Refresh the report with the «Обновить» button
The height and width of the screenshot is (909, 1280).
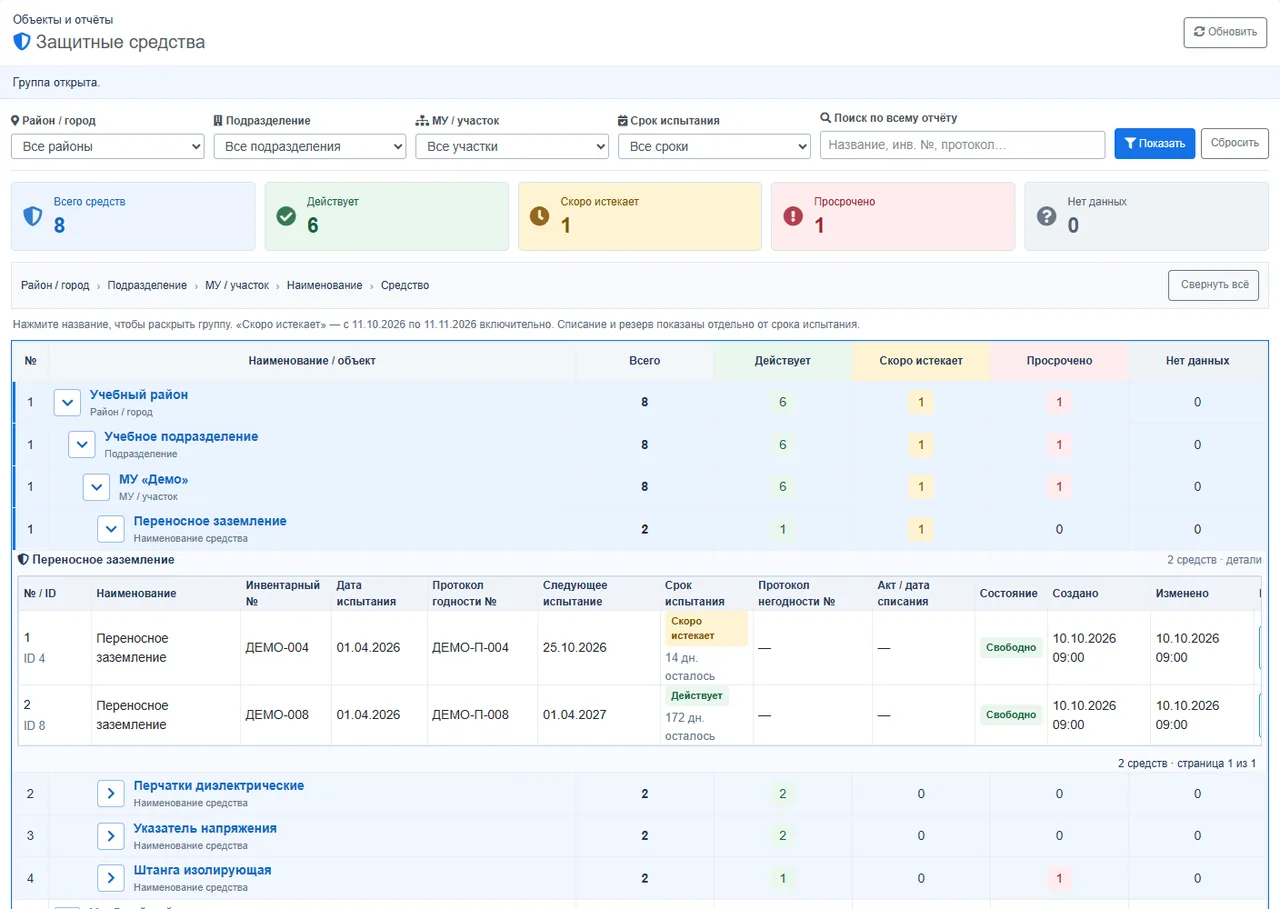pyautogui.click(x=1225, y=32)
